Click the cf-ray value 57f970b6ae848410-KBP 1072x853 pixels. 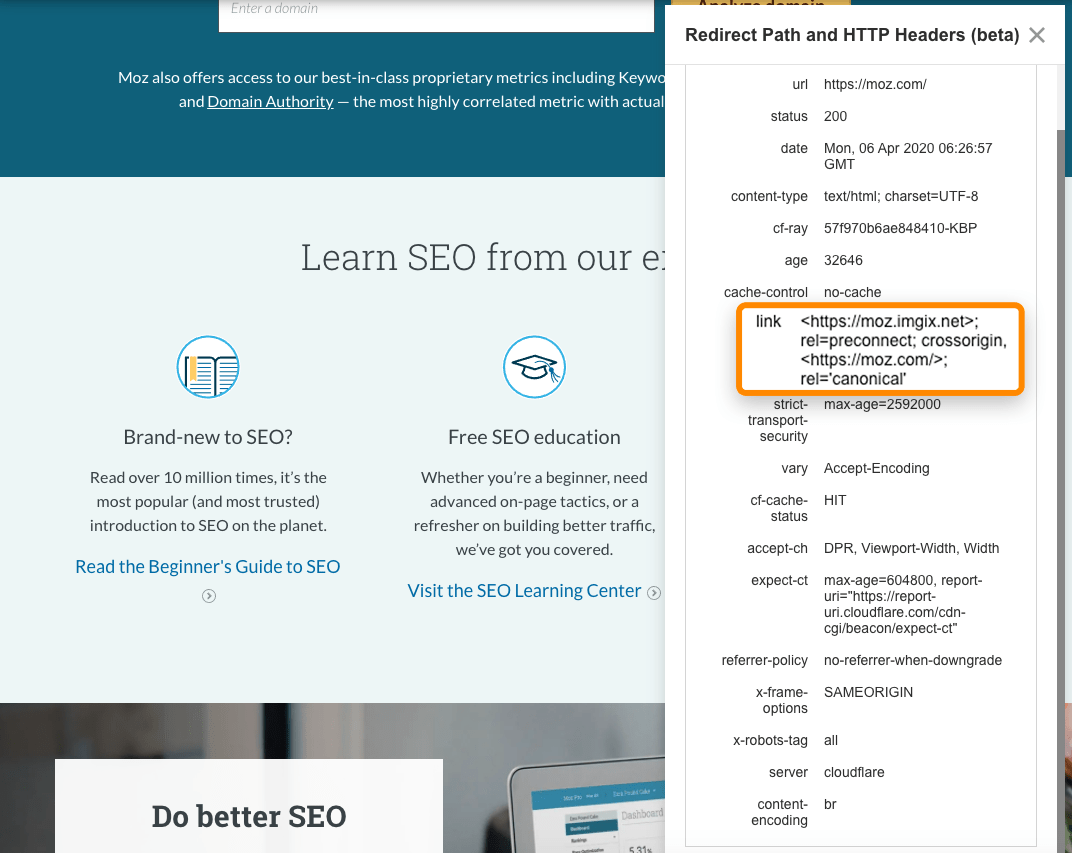coord(900,228)
